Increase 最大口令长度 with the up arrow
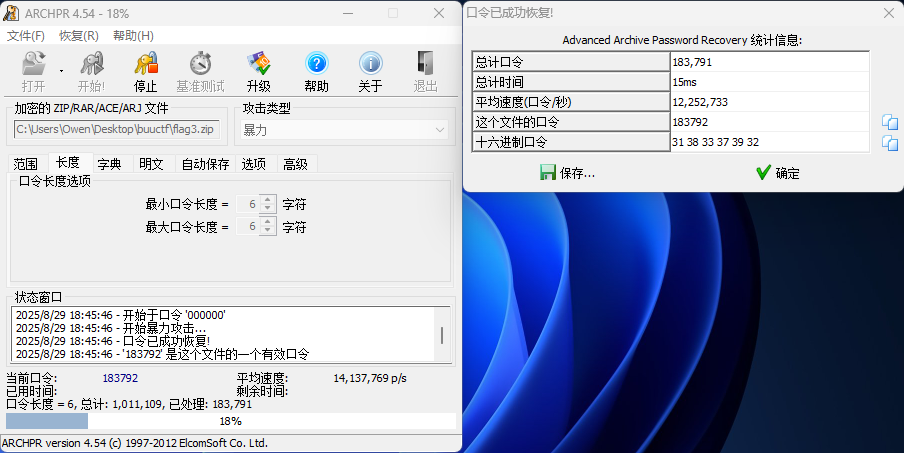 click(268, 222)
